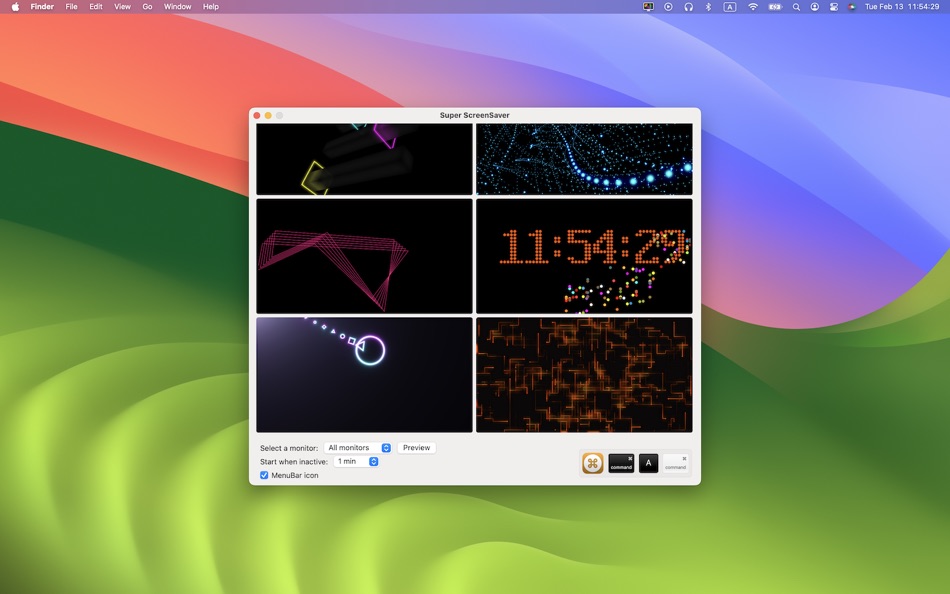
Task: Open the Wi-Fi menu
Action: point(752,7)
